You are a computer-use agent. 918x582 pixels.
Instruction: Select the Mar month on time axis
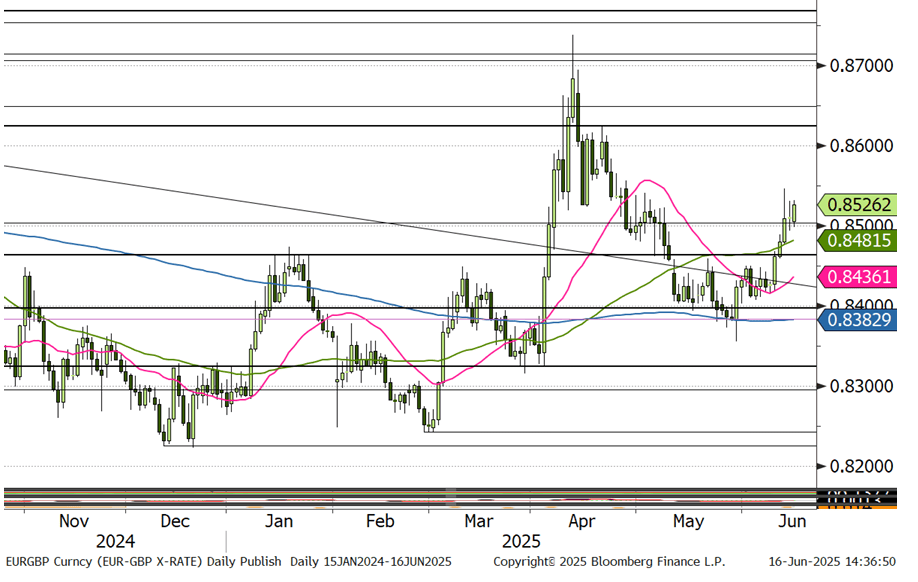click(x=478, y=521)
